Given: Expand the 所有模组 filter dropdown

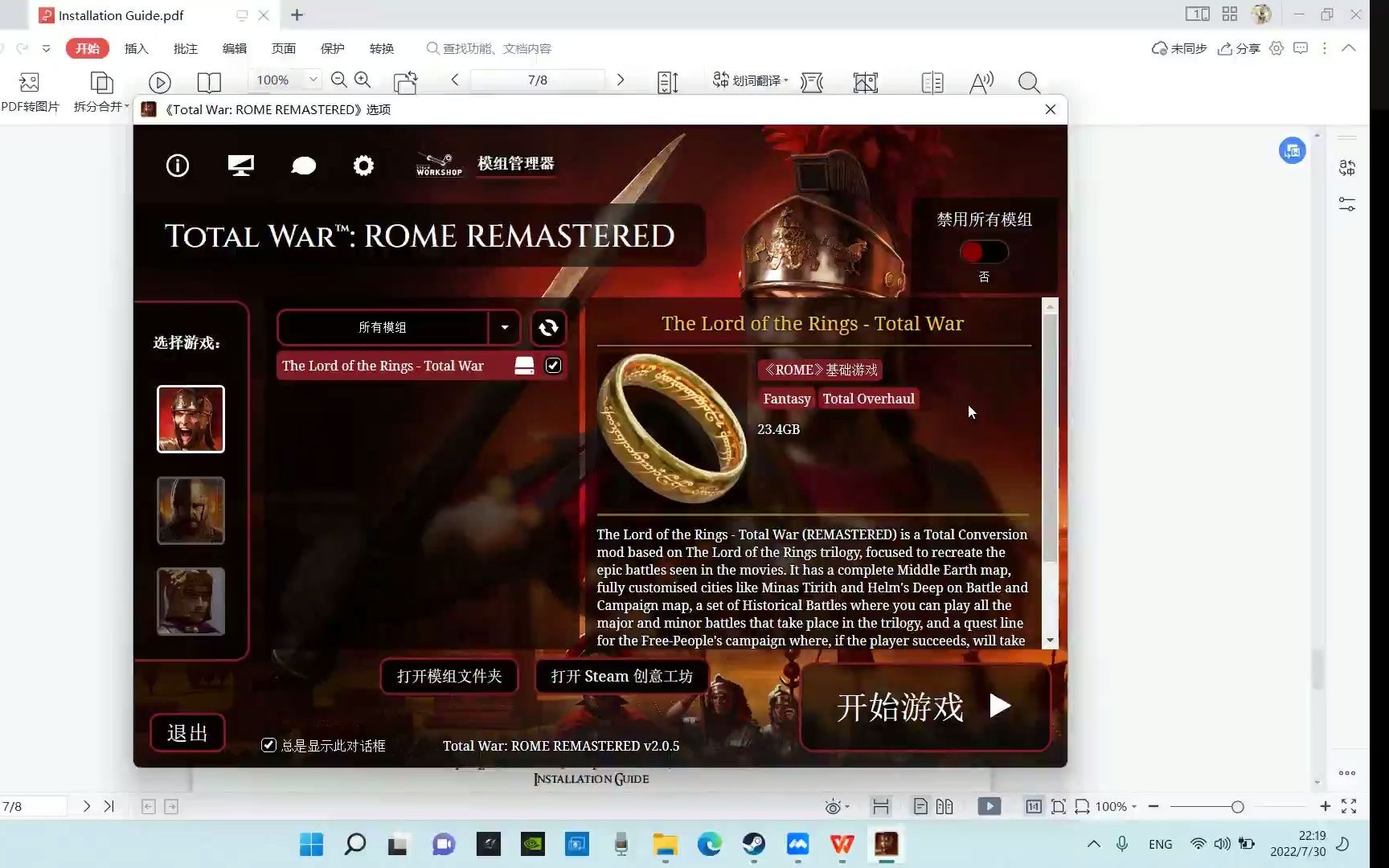Looking at the screenshot, I should [505, 327].
